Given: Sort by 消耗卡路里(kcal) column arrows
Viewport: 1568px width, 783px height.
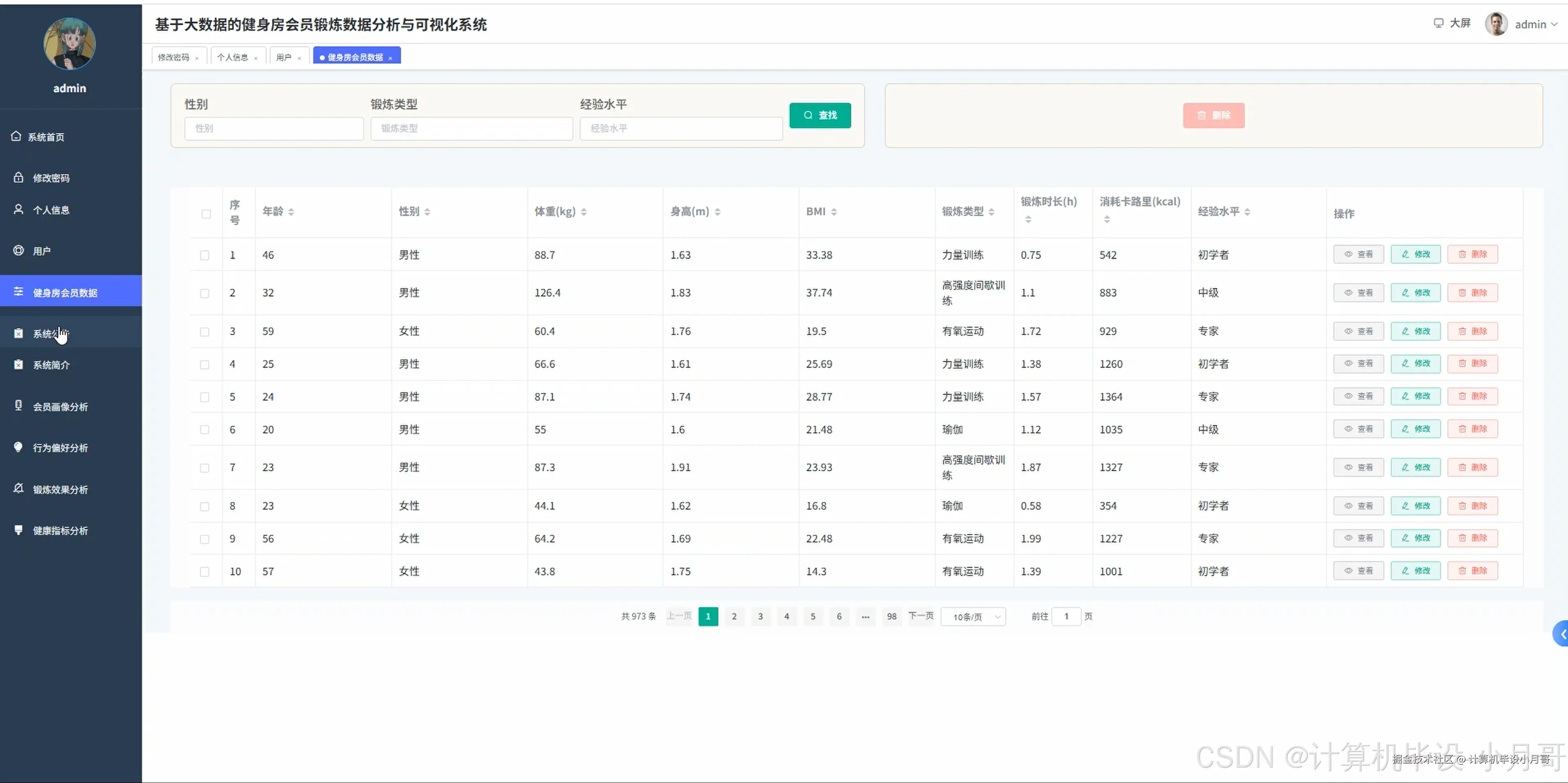Looking at the screenshot, I should 1107,220.
